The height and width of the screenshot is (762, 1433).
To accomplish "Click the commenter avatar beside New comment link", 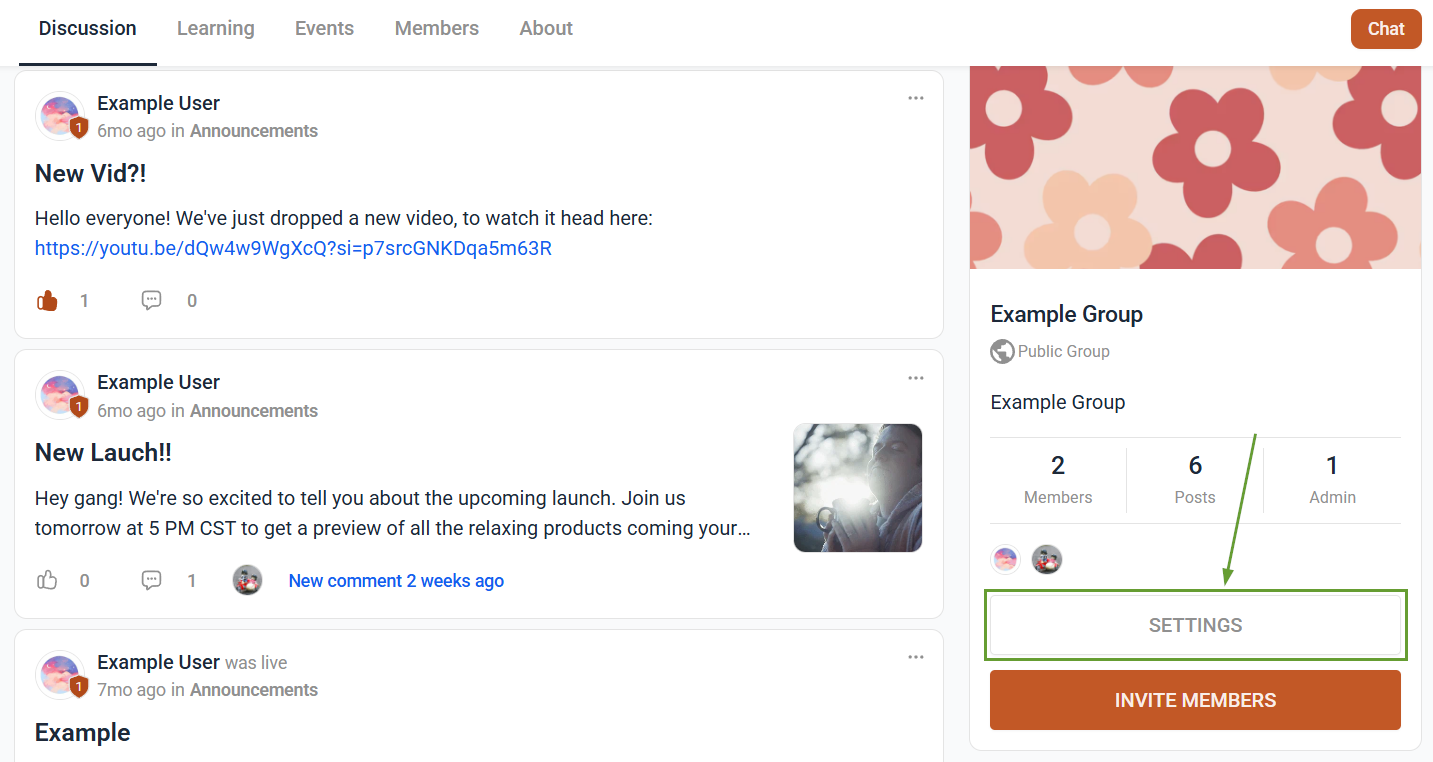I will pos(247,580).
